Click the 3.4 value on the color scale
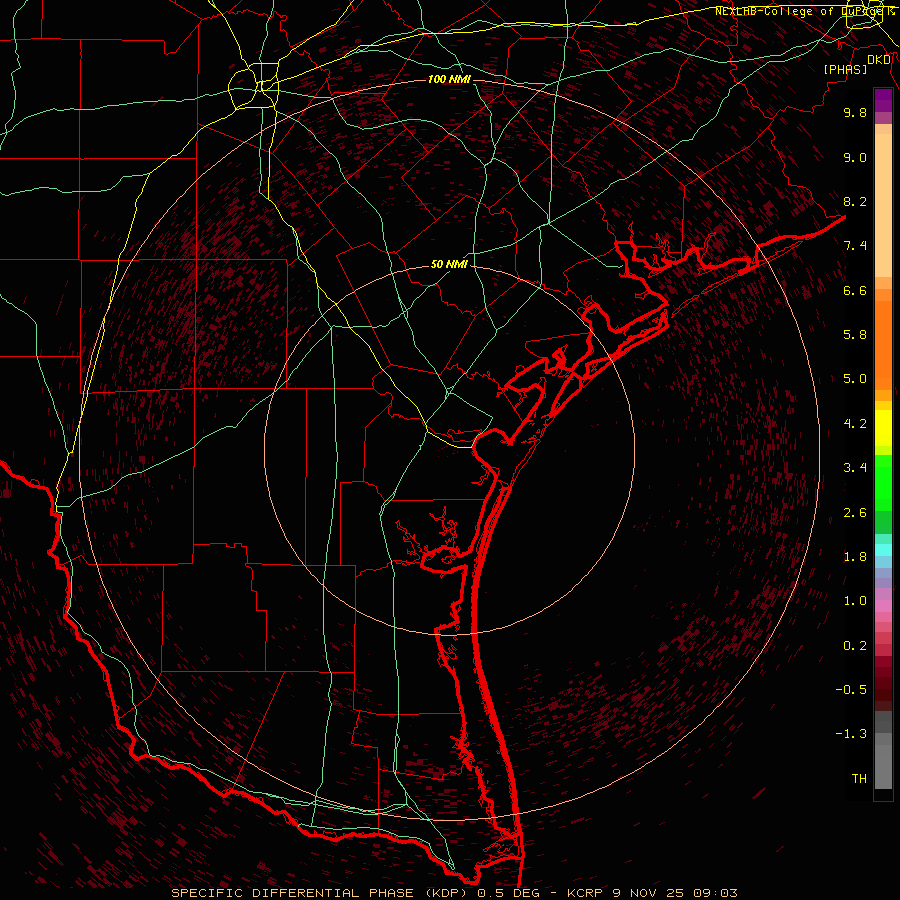The height and width of the screenshot is (900, 900). click(x=855, y=468)
